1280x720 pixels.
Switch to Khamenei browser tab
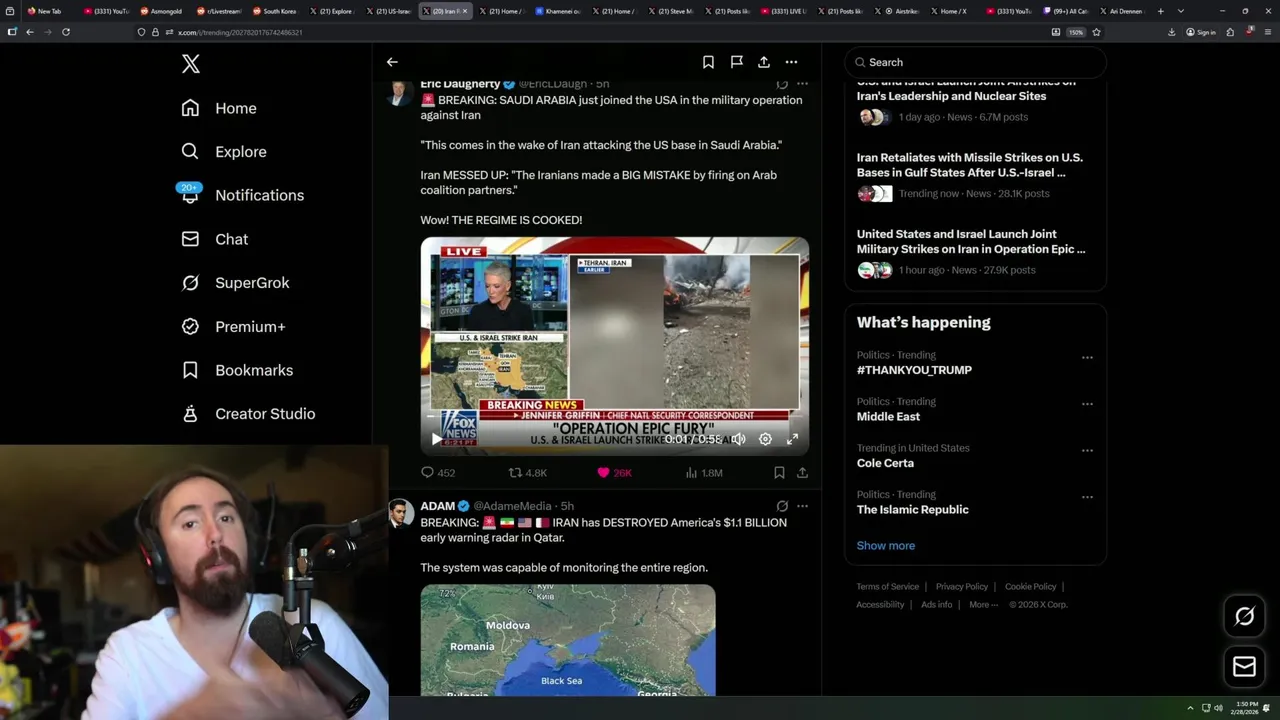558,11
